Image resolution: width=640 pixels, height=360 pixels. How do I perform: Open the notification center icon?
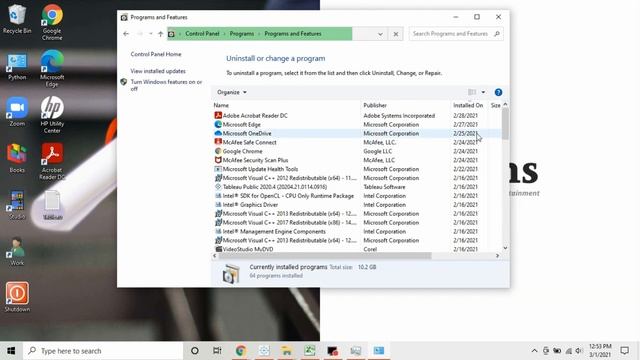click(x=624, y=351)
